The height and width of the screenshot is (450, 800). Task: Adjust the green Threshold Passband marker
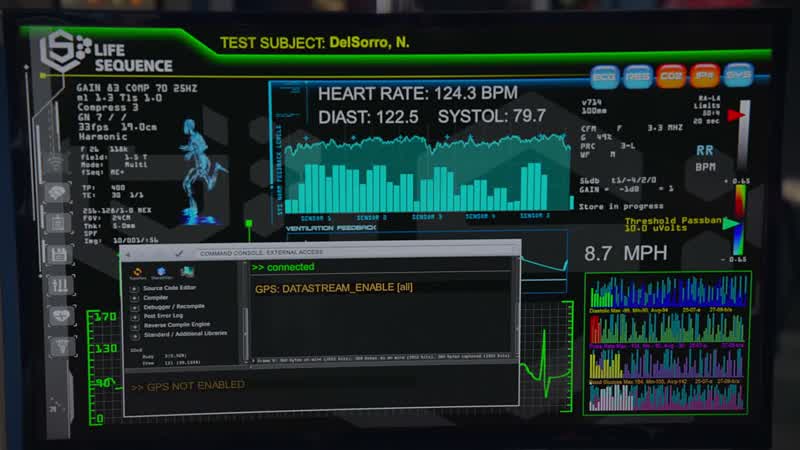point(732,223)
